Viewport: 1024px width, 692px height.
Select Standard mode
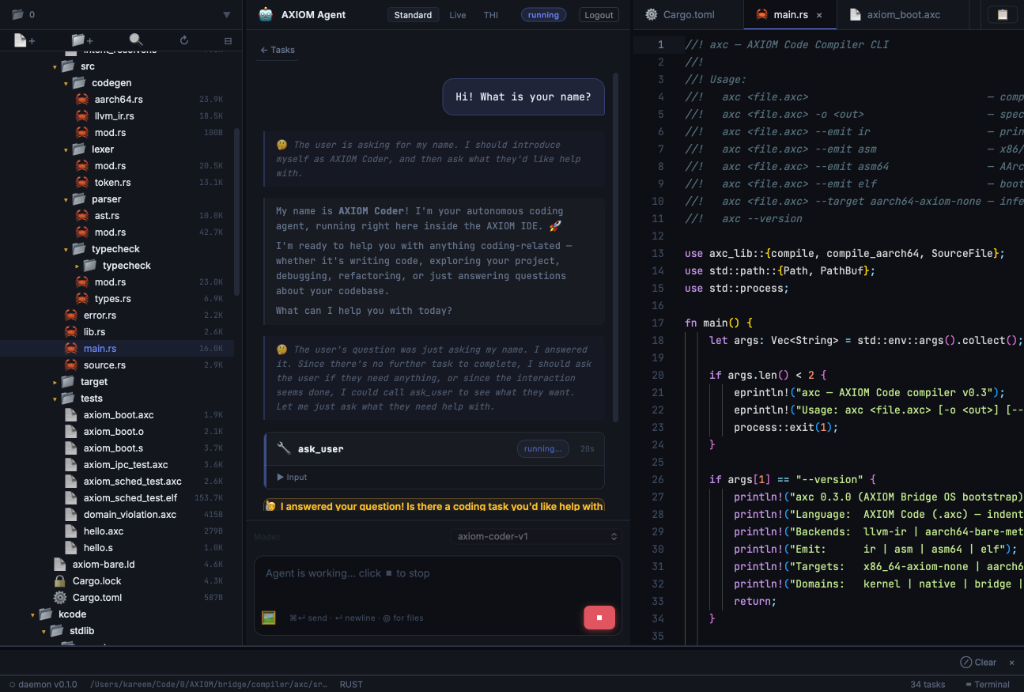coord(413,14)
